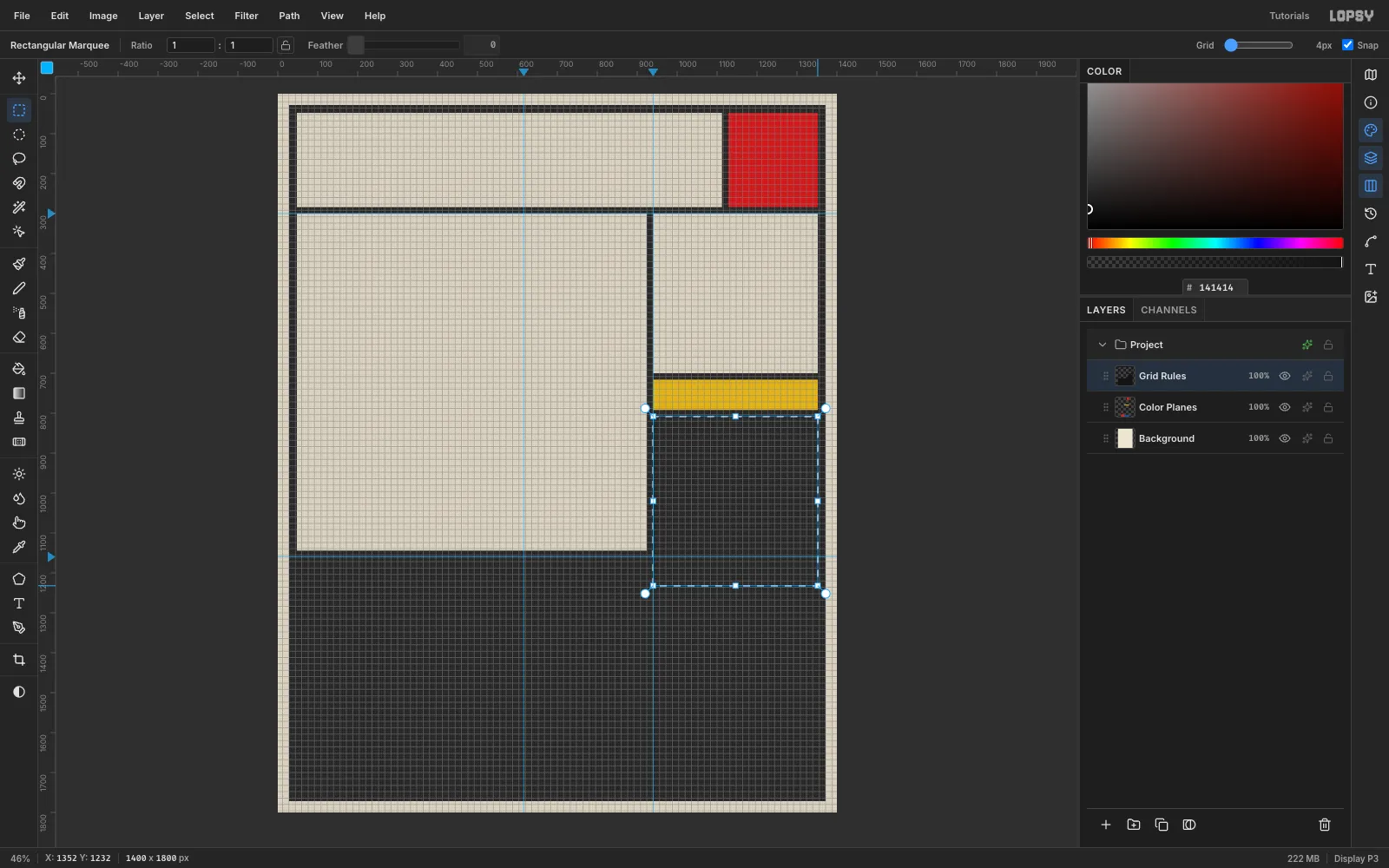Select the Brush tool
The image size is (1389, 868).
[19, 264]
